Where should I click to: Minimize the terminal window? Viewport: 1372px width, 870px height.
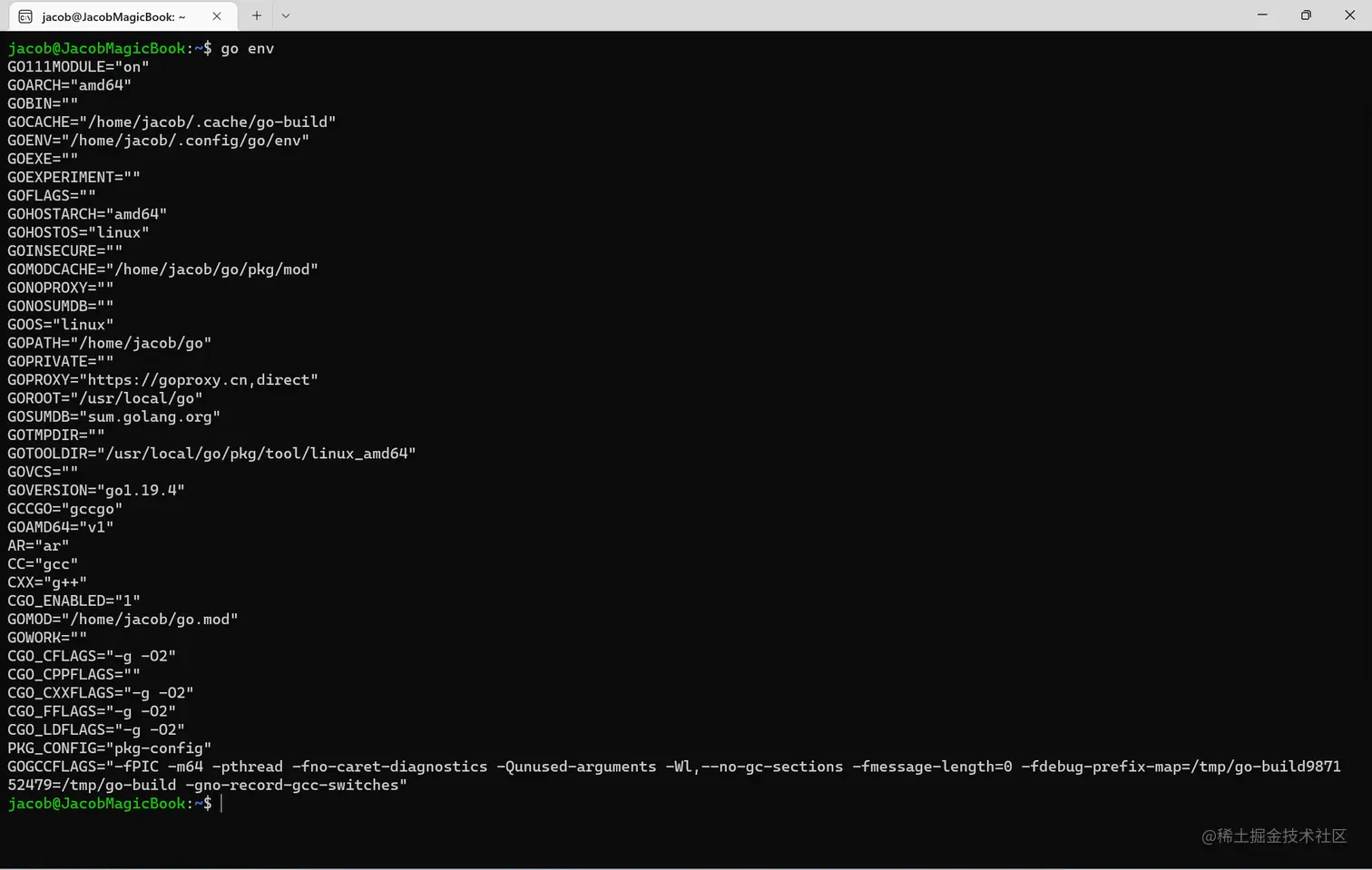[1262, 15]
